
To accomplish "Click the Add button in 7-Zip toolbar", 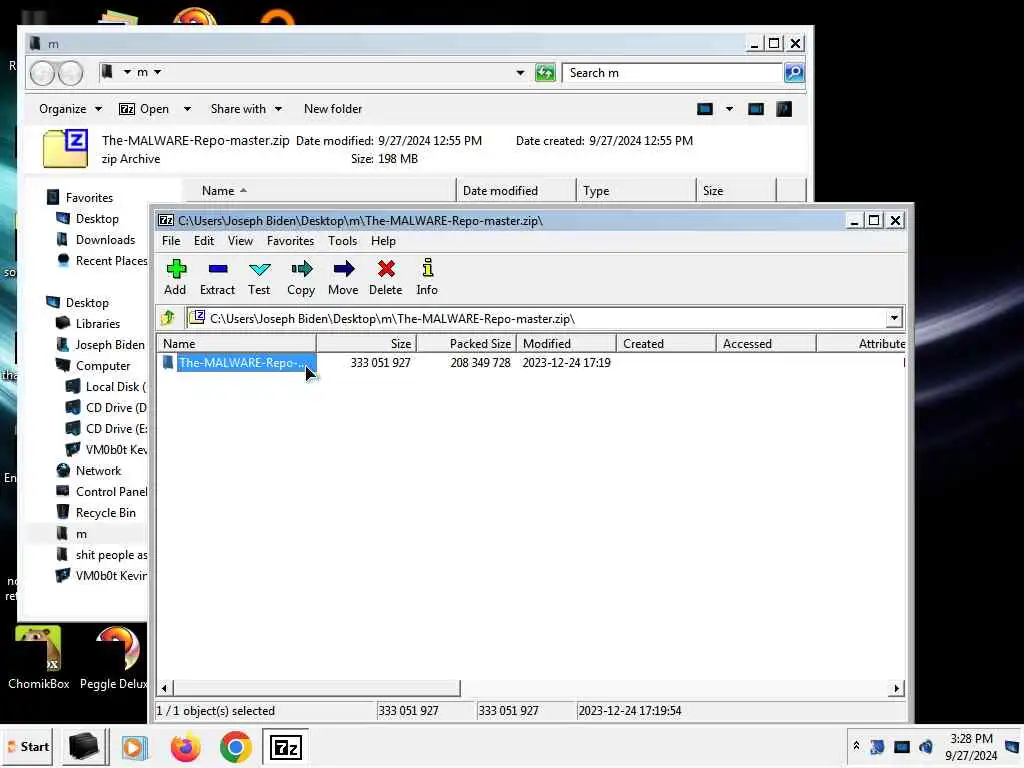I will click(x=175, y=278).
